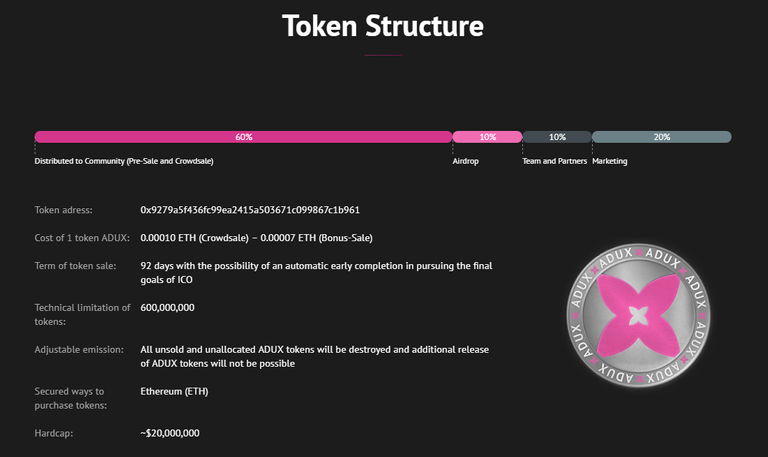Click the adjustable emission description text
This screenshot has height=457, width=768.
(316, 356)
